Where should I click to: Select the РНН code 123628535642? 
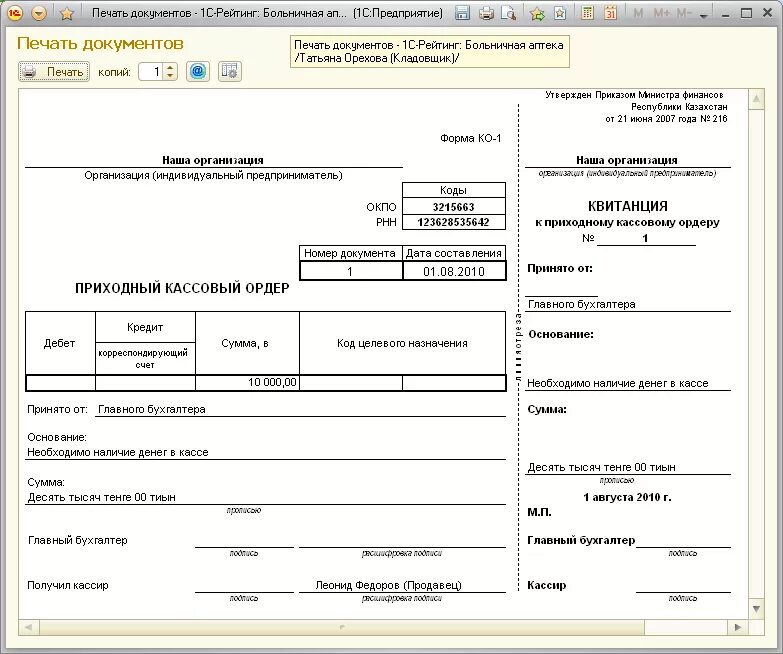coord(453,222)
